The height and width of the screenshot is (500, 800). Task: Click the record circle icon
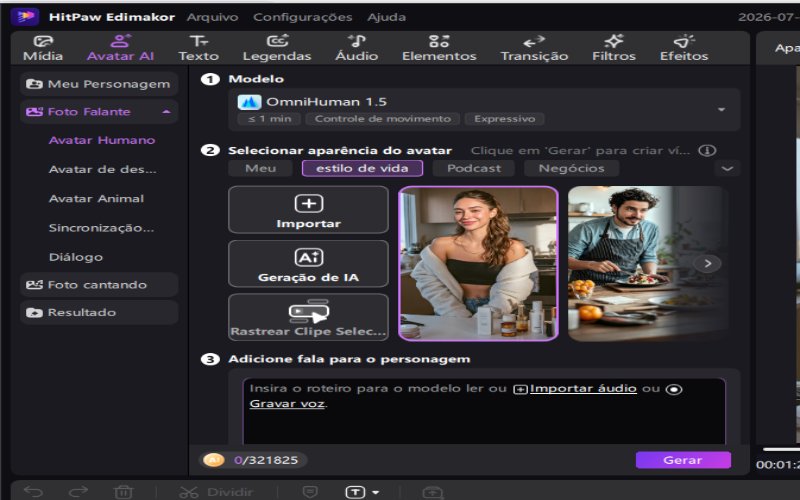pyautogui.click(x=674, y=389)
